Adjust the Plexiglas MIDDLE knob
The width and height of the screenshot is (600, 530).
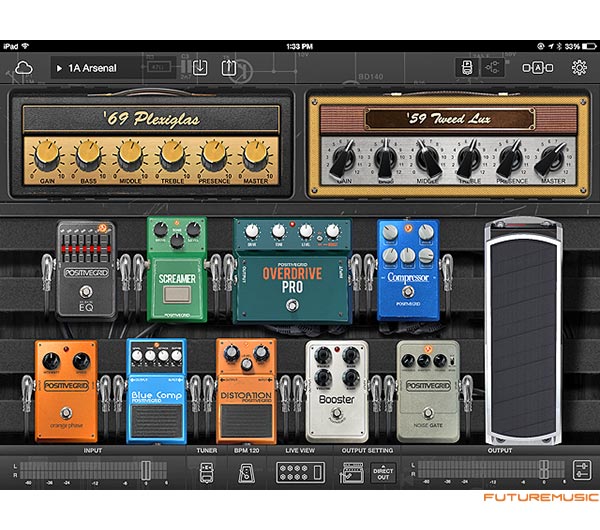click(x=130, y=155)
